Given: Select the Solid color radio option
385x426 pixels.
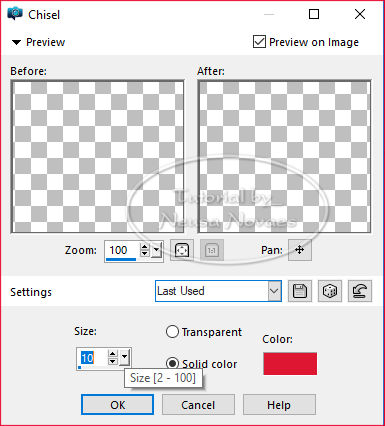Looking at the screenshot, I should coord(172,363).
